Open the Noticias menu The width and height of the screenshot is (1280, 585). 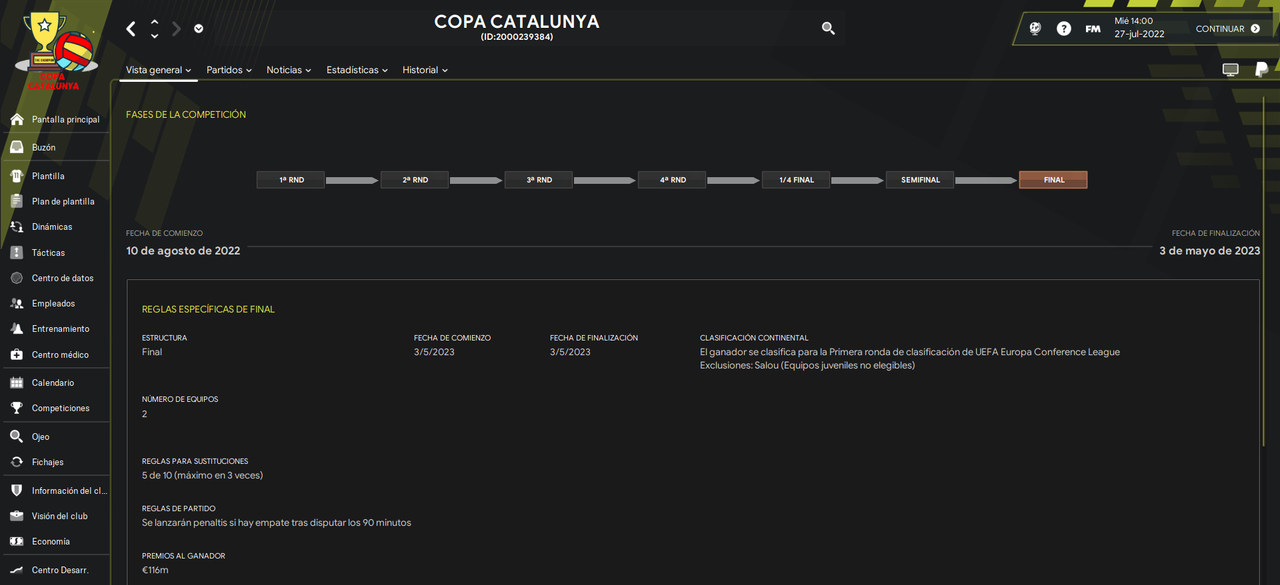point(289,70)
